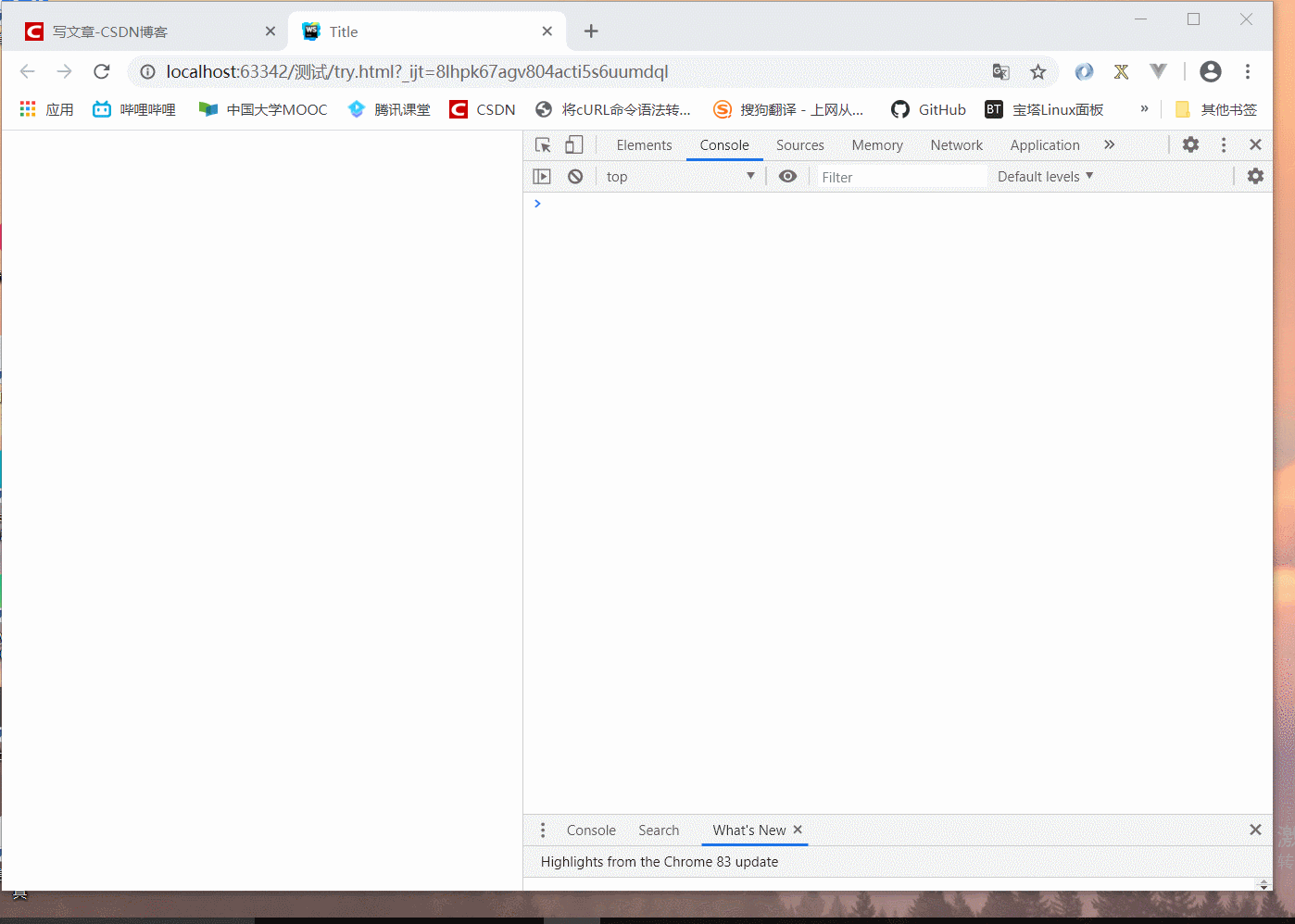Expand more DevTools tabs chevron
The width and height of the screenshot is (1295, 924).
(x=1110, y=144)
